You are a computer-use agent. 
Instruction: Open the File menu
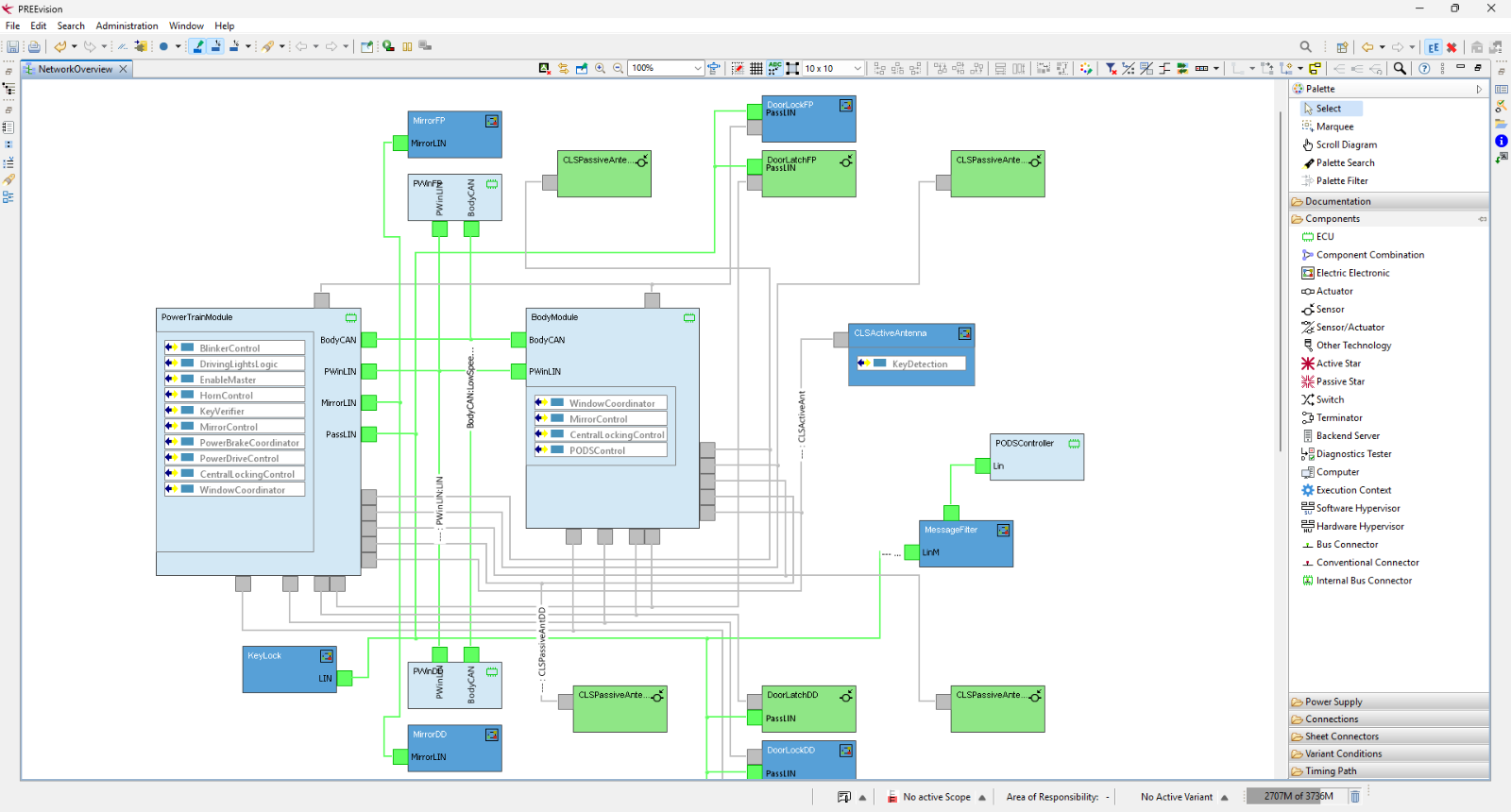pos(12,25)
